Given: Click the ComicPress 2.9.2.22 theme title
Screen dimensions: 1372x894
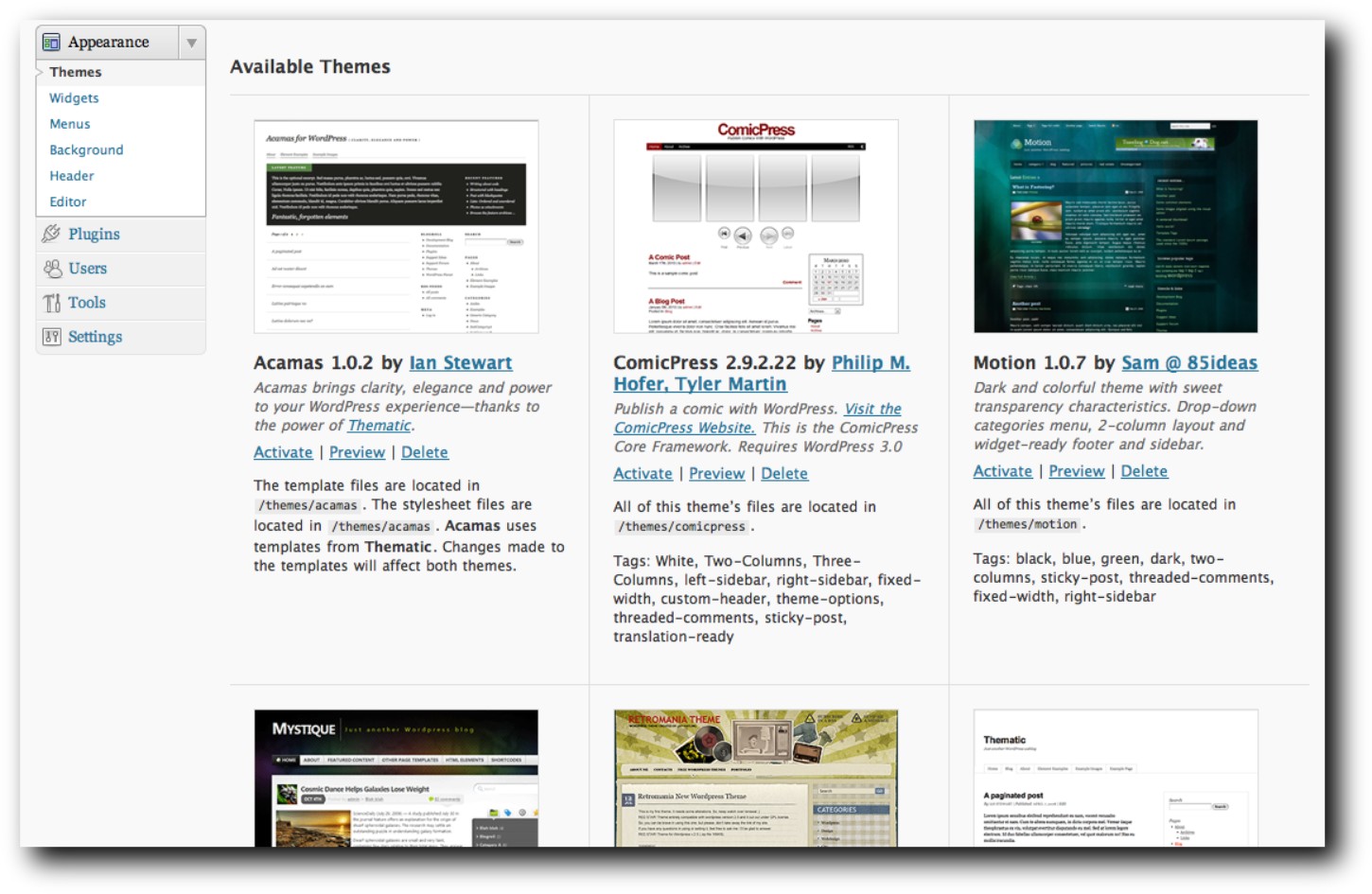Looking at the screenshot, I should coord(705,362).
